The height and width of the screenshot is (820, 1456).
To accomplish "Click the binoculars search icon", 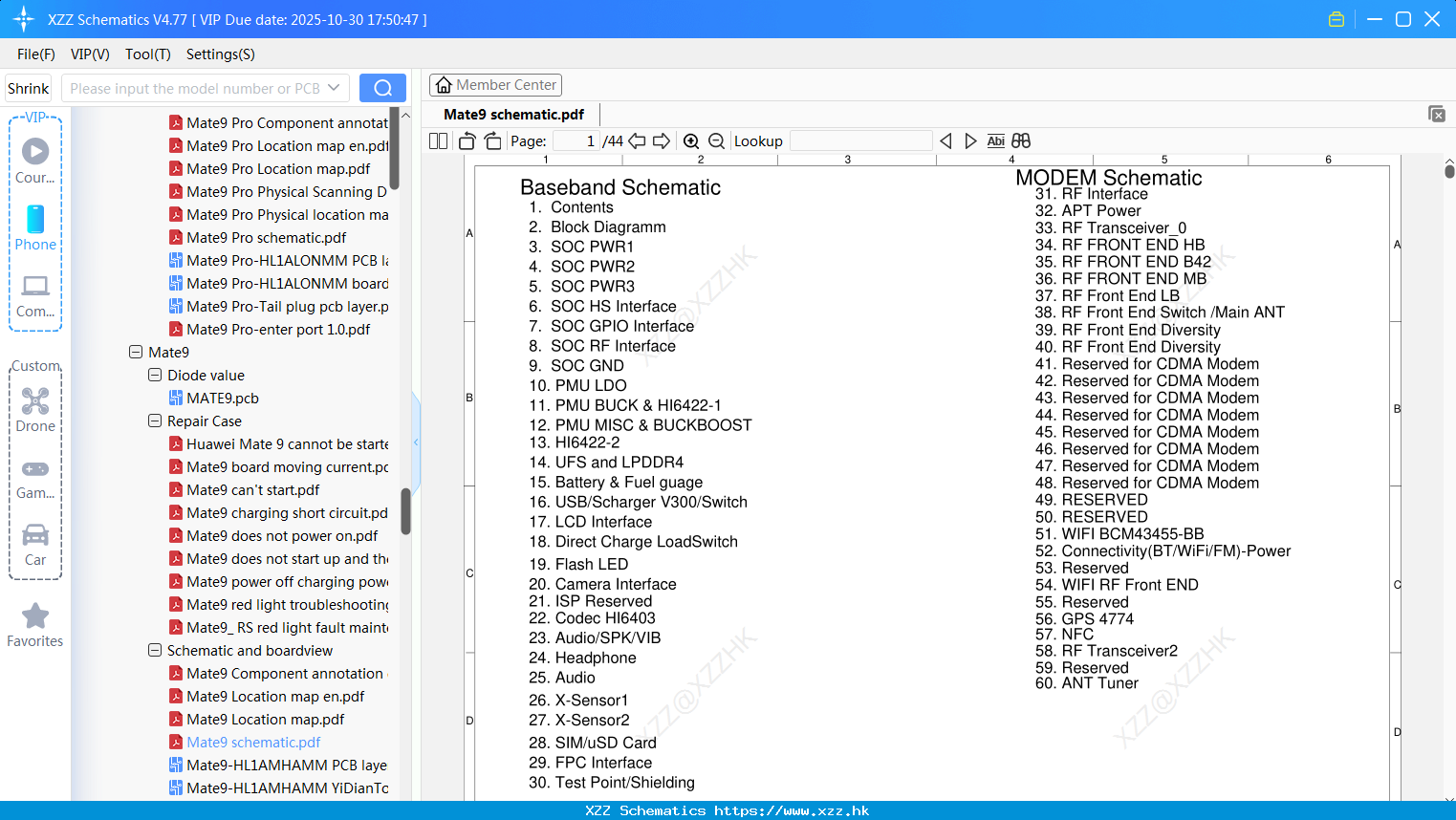I will (x=1021, y=141).
